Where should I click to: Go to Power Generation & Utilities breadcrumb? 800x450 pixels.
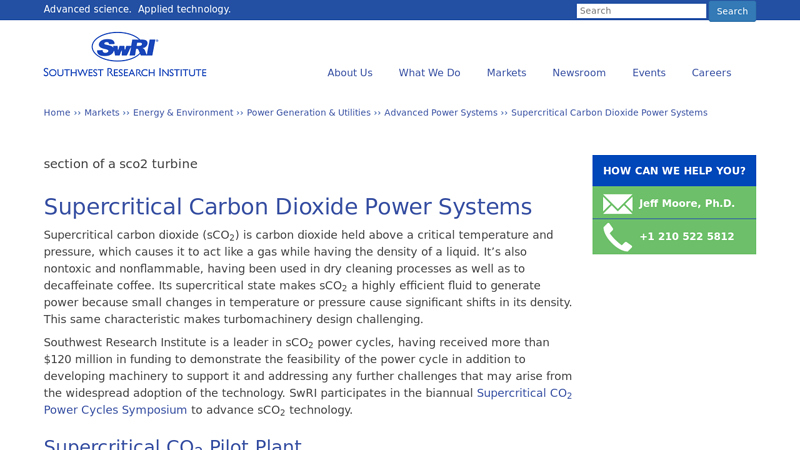coord(309,112)
